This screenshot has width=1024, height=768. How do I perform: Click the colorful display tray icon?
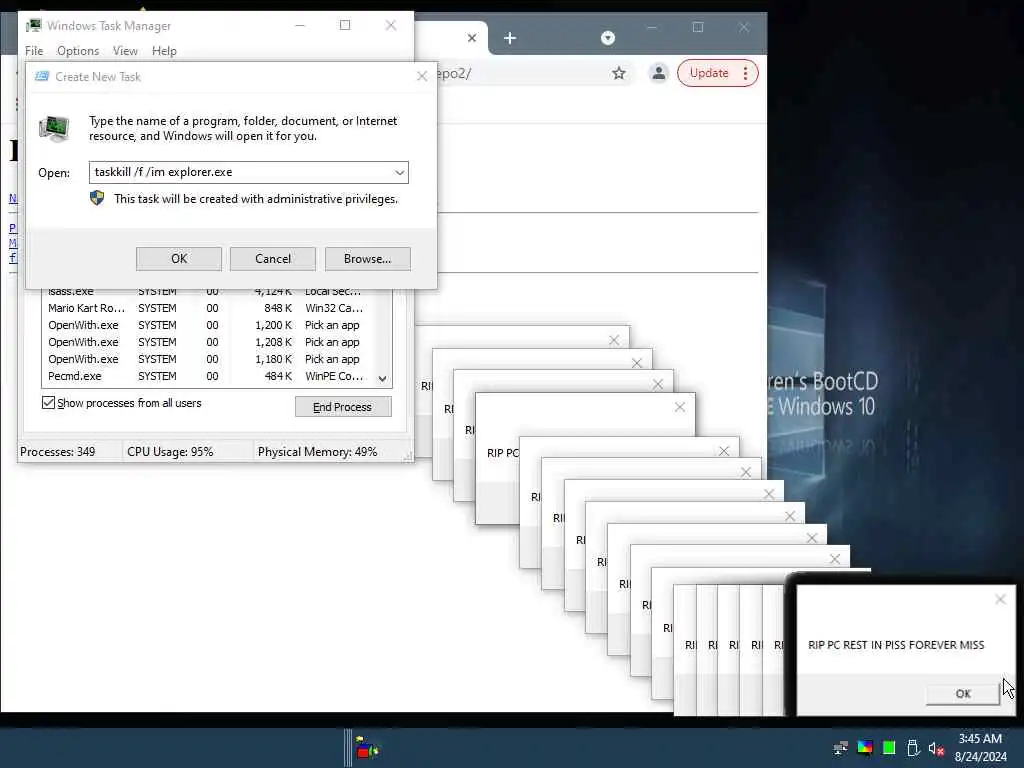[865, 747]
